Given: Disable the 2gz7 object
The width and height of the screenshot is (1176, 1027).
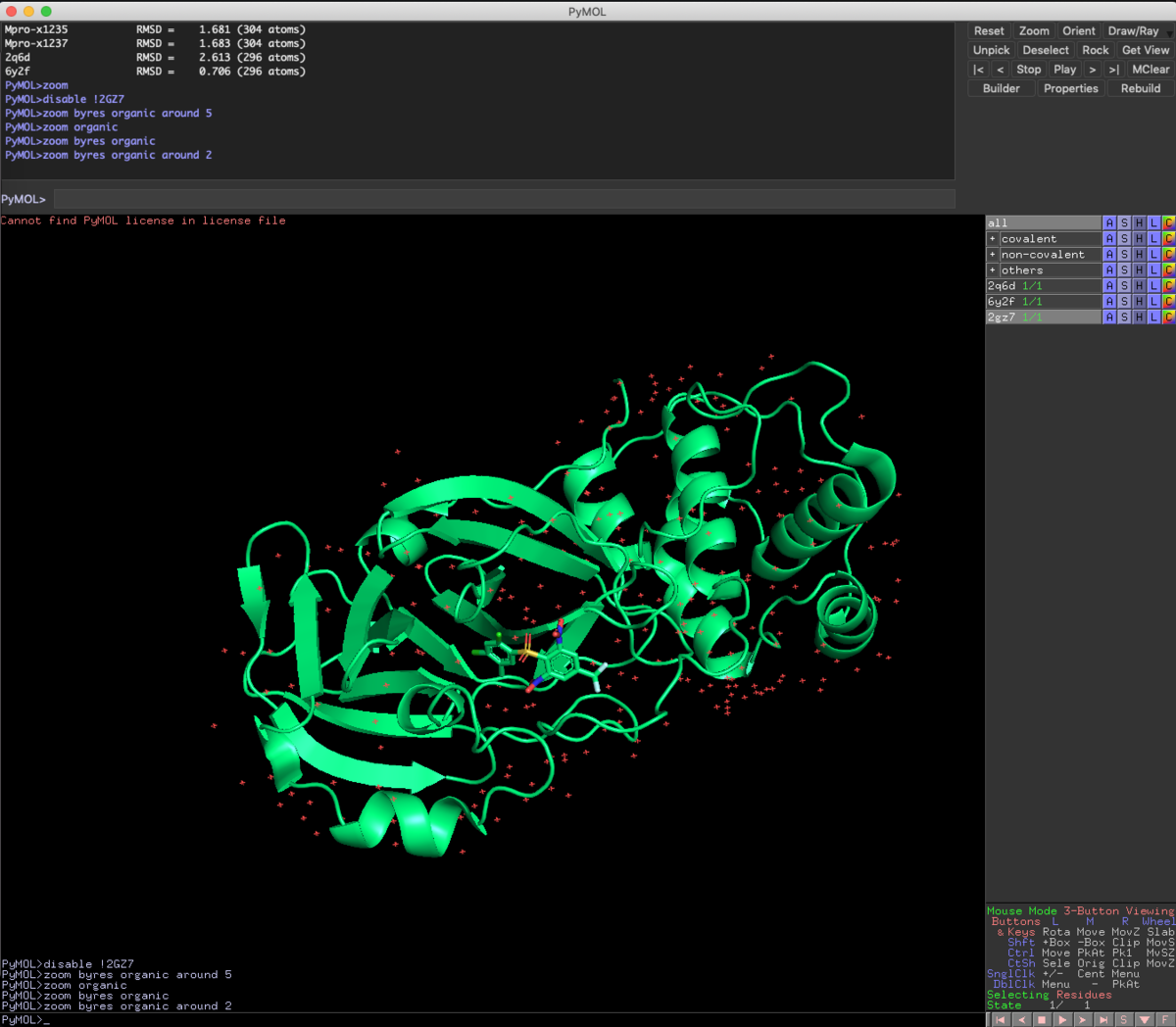Looking at the screenshot, I should [x=1044, y=318].
